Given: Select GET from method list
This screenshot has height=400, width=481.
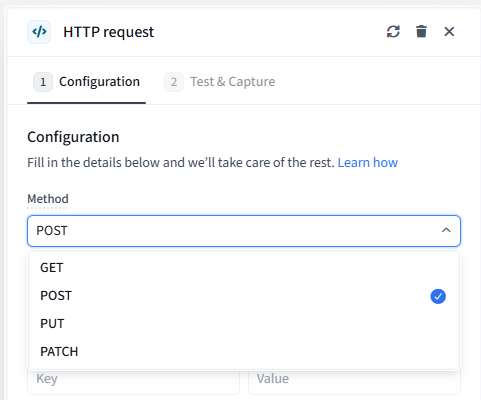Looking at the screenshot, I should [x=244, y=268].
